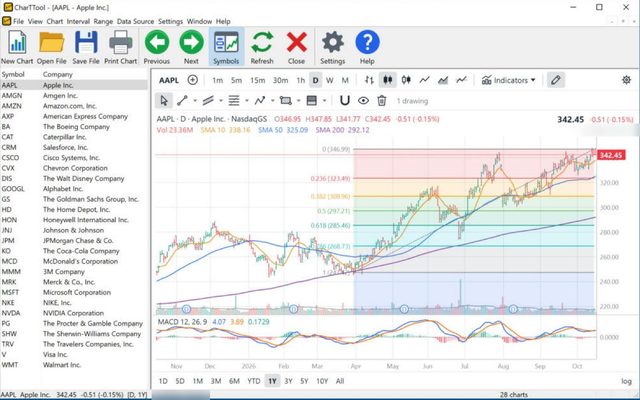Viewport: 640px width, 400px height.
Task: Set the chart range to All
Action: (340, 381)
